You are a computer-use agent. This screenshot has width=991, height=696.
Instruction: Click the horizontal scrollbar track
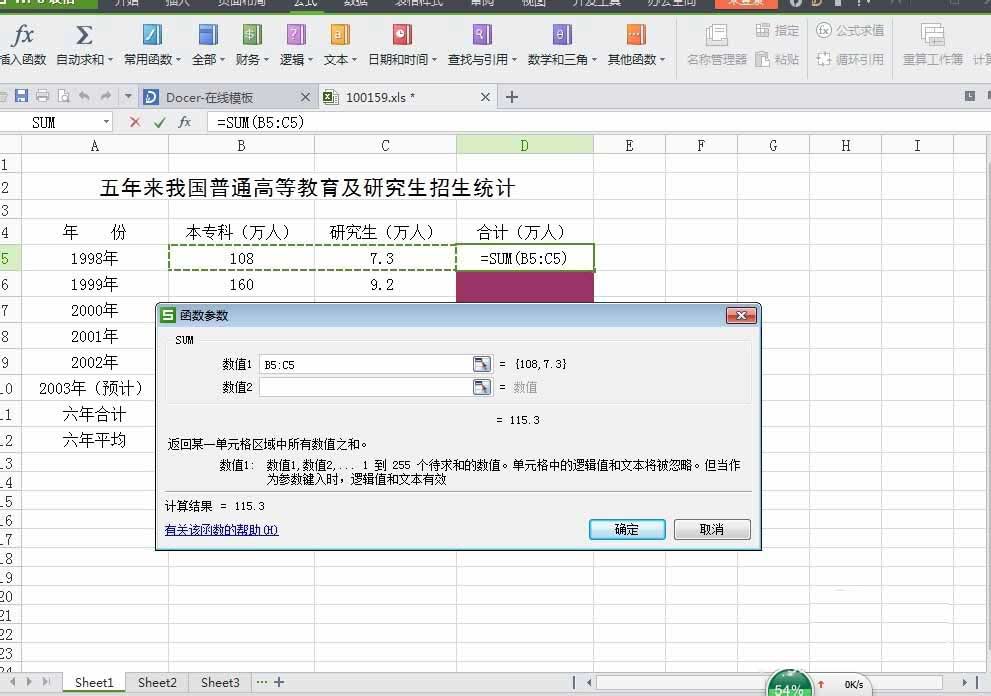pos(769,683)
